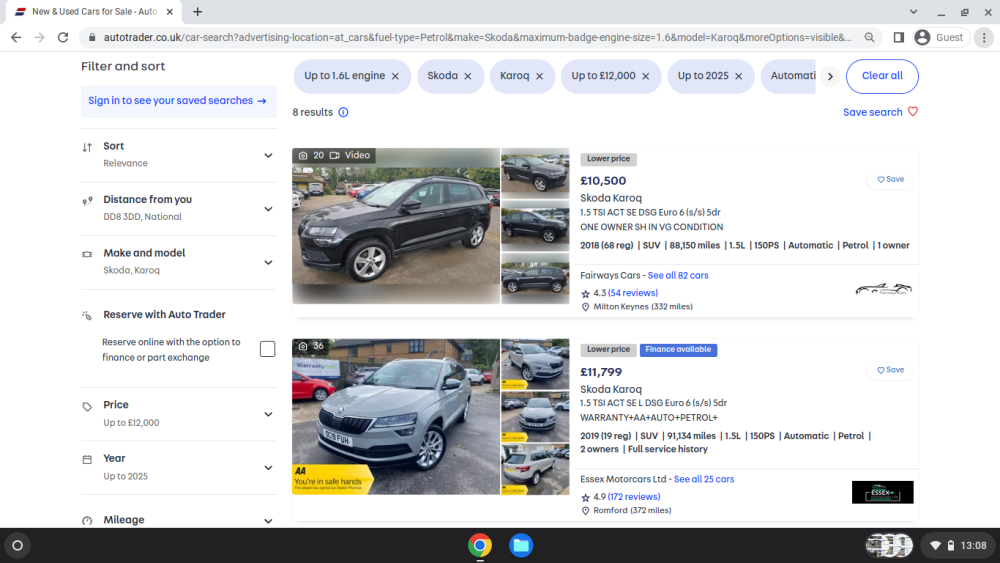The width and height of the screenshot is (1000, 563).
Task: Click the Sort arrows icon in filters
Action: (x=87, y=147)
